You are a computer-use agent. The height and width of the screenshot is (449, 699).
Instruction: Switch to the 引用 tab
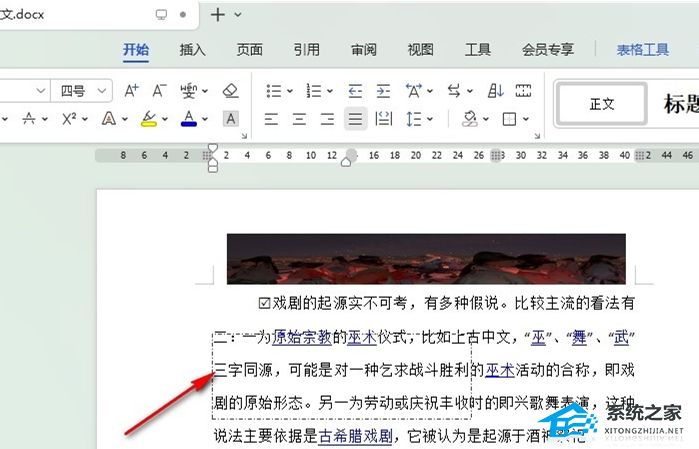307,49
